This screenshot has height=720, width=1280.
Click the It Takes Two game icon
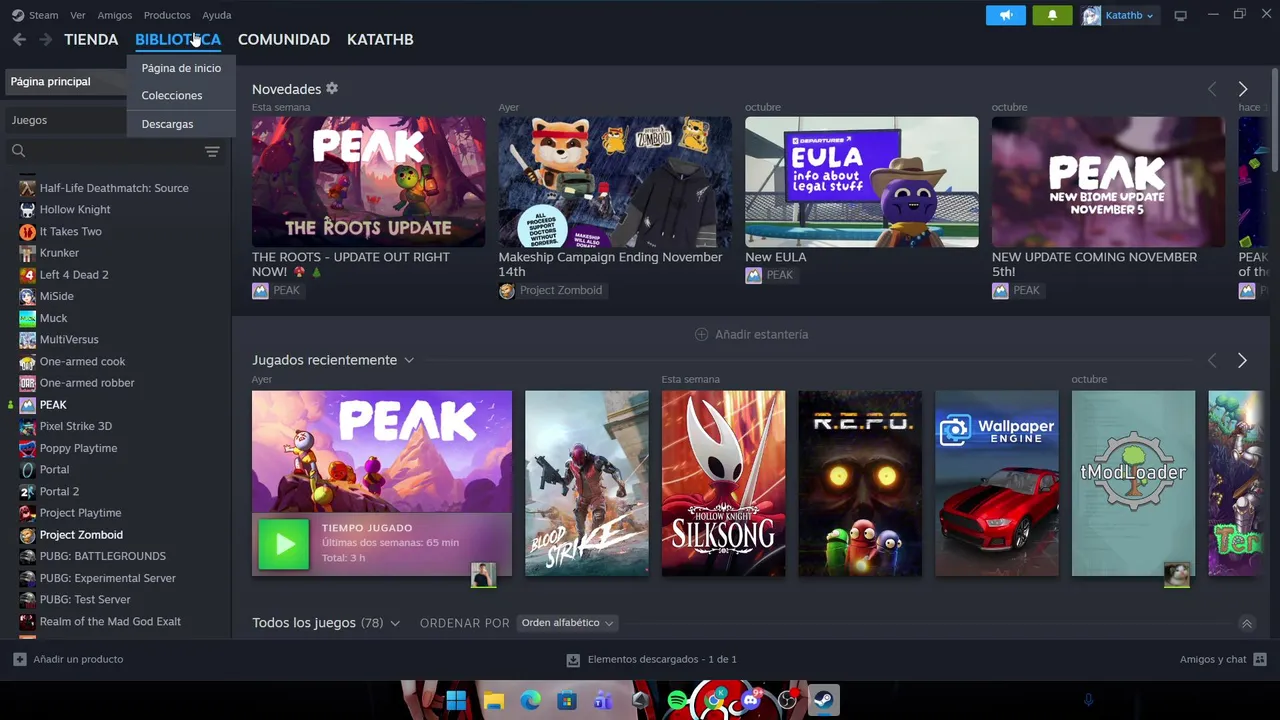28,231
